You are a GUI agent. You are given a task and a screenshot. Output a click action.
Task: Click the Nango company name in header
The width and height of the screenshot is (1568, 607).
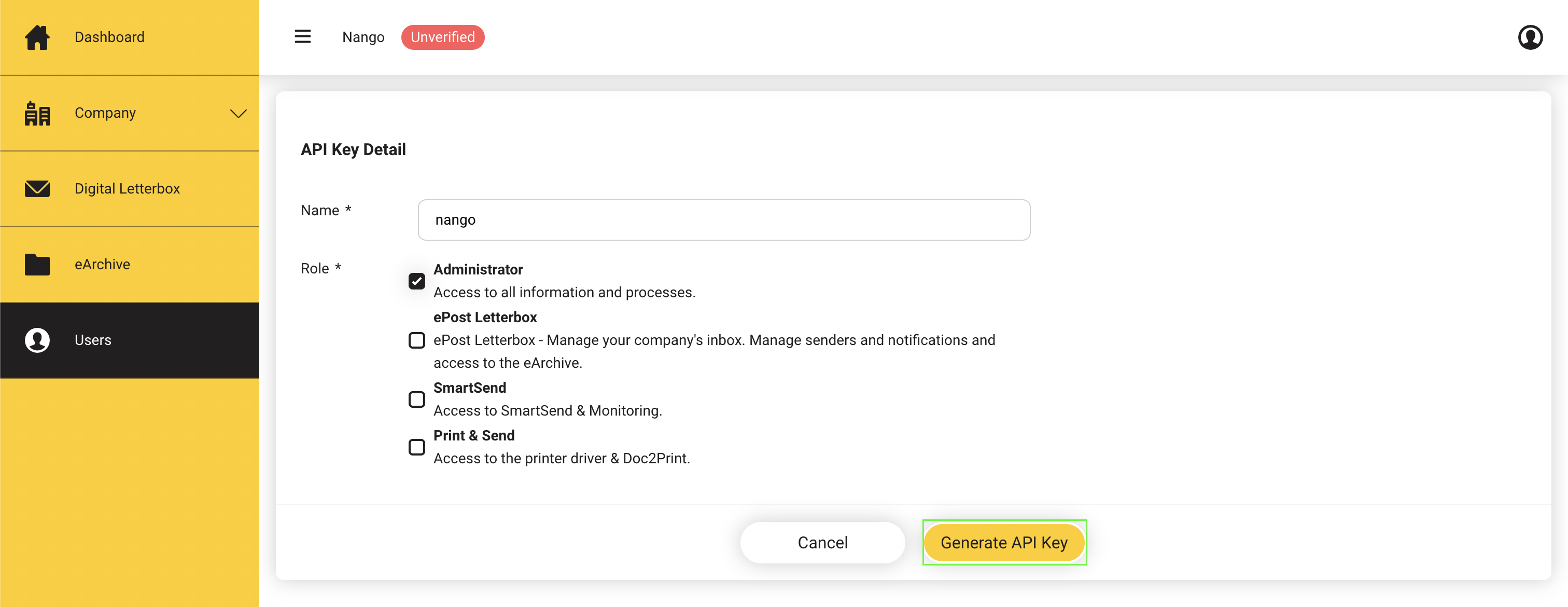coord(363,37)
